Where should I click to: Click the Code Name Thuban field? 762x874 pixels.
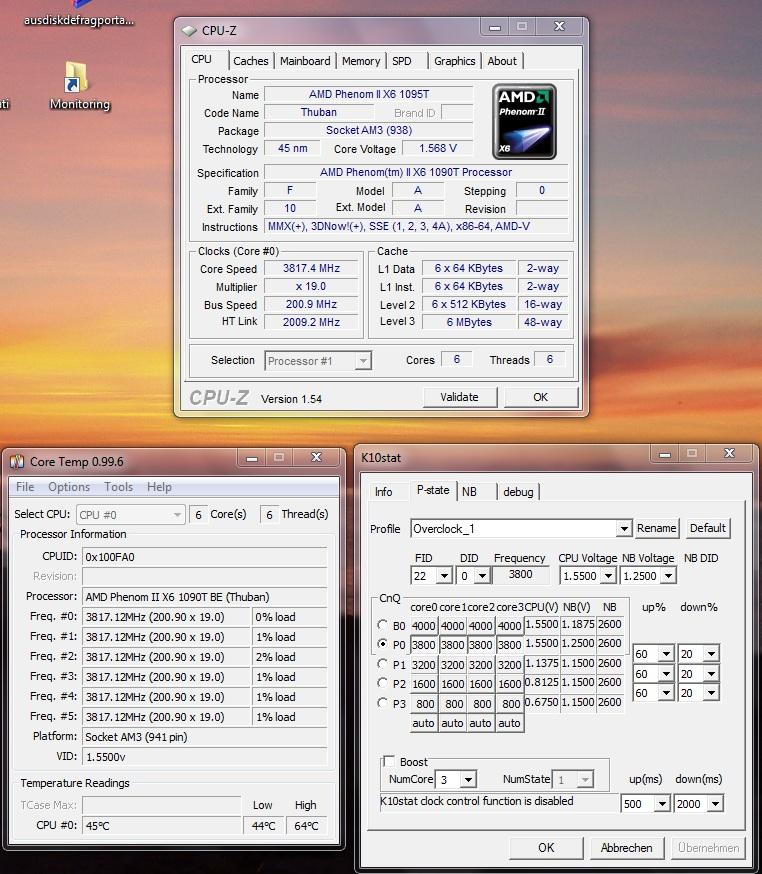(x=319, y=112)
